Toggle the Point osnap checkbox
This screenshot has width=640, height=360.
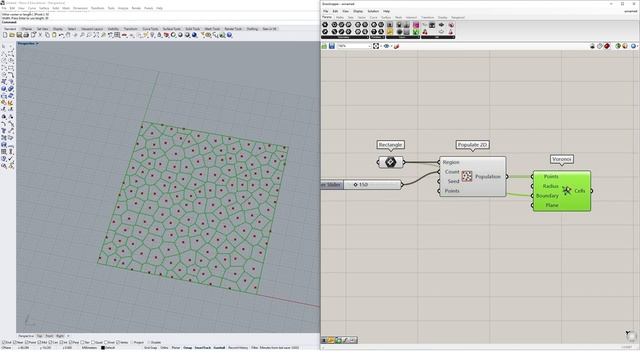tap(27, 342)
